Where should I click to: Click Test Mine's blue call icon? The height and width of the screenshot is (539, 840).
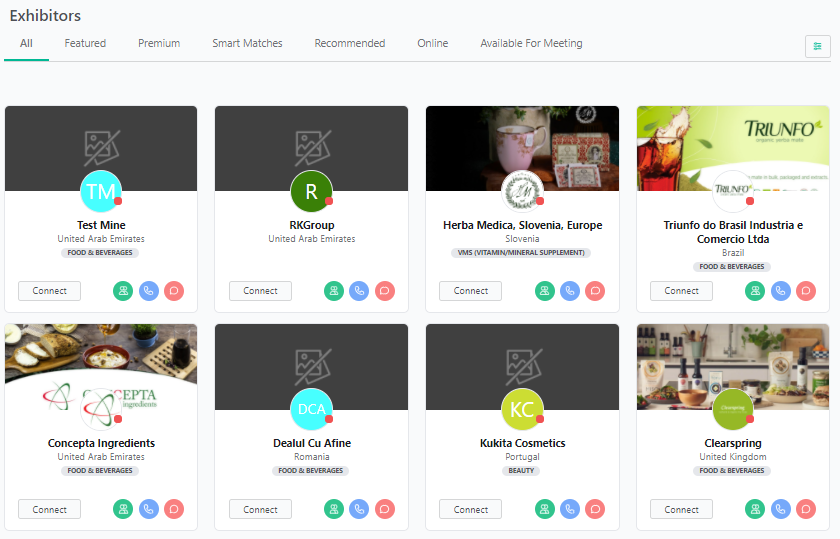[148, 291]
